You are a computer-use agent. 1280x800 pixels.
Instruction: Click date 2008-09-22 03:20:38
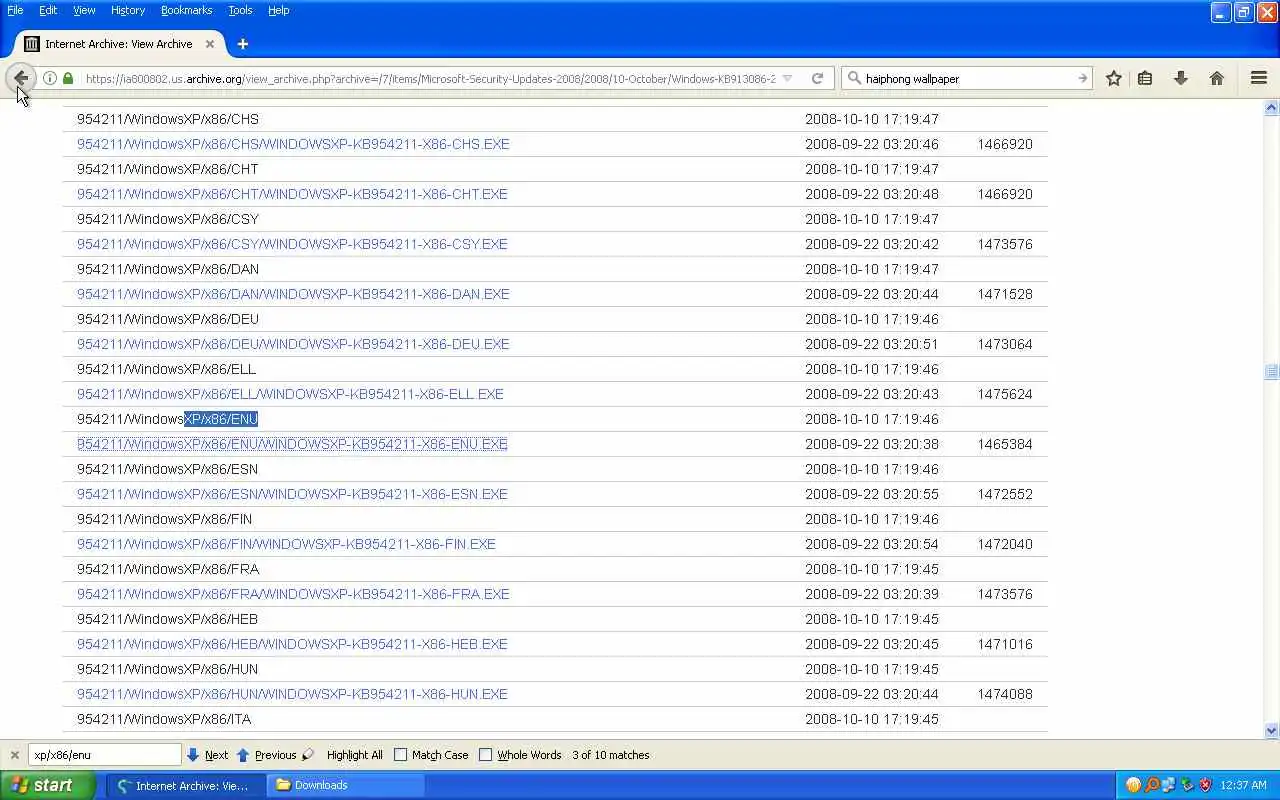tap(872, 444)
